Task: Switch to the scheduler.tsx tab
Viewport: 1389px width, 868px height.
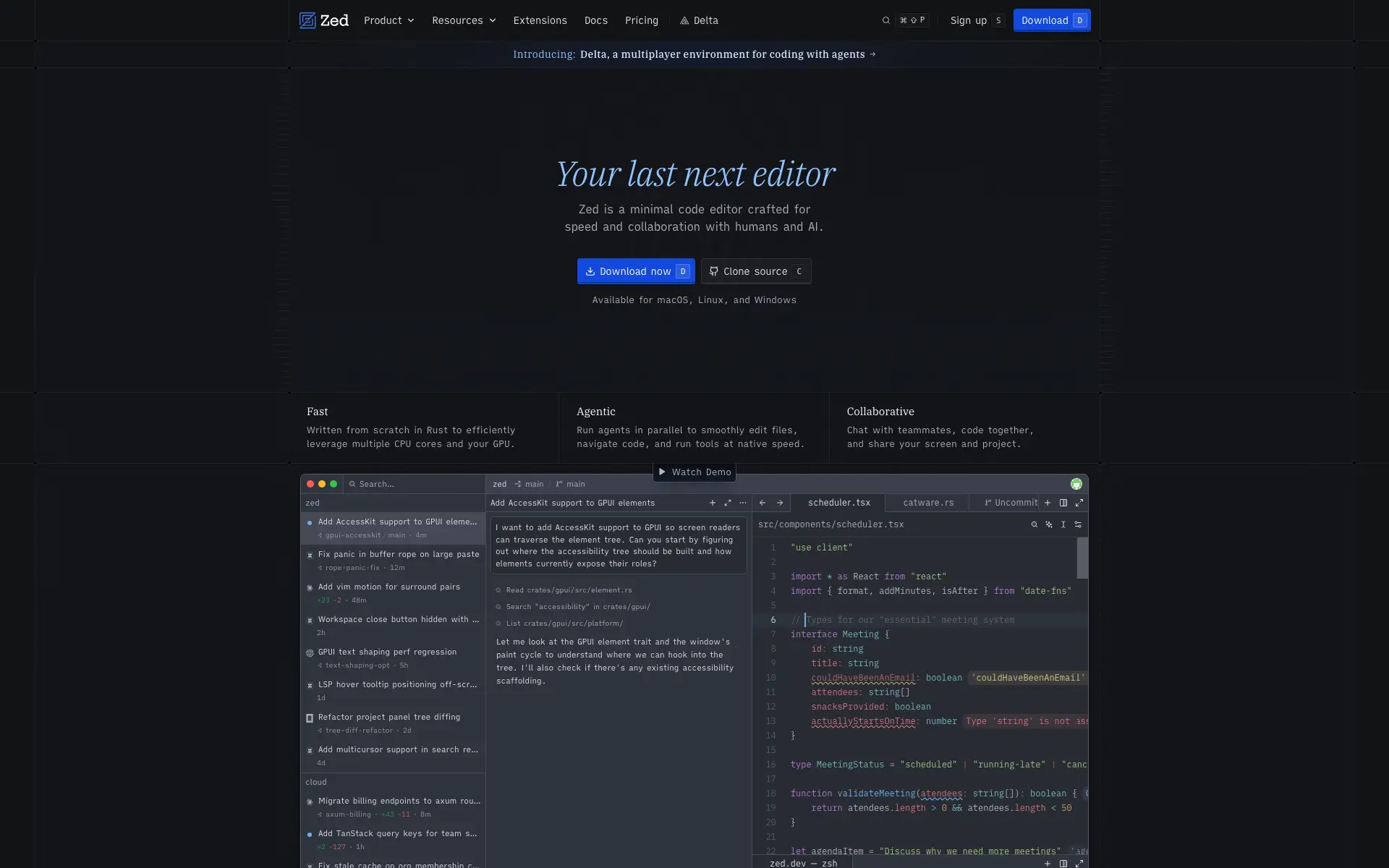Action: click(x=838, y=503)
